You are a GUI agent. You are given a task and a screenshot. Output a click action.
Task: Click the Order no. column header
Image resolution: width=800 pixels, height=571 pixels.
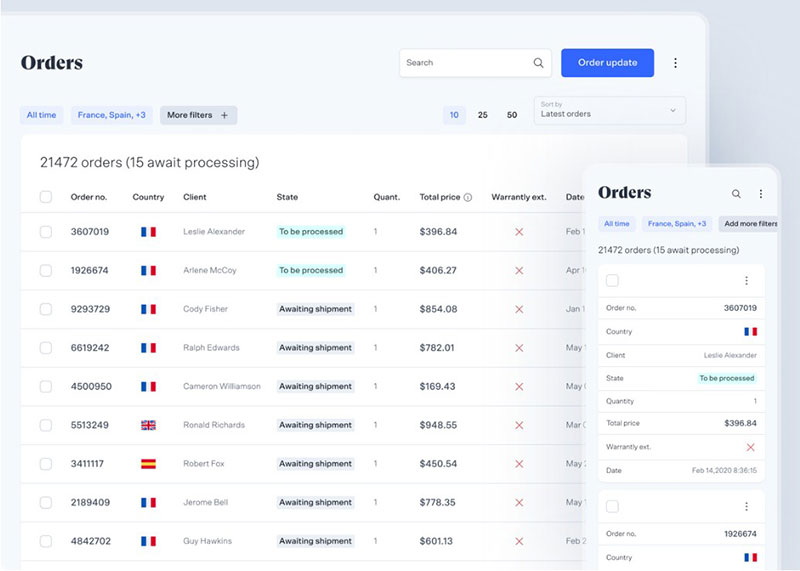pyautogui.click(x=89, y=197)
